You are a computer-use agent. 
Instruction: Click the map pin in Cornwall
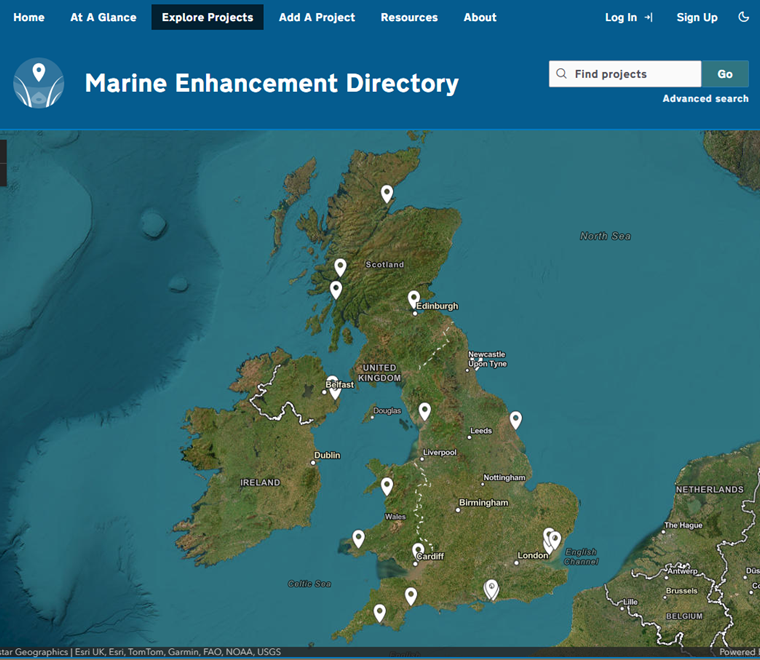pos(379,612)
